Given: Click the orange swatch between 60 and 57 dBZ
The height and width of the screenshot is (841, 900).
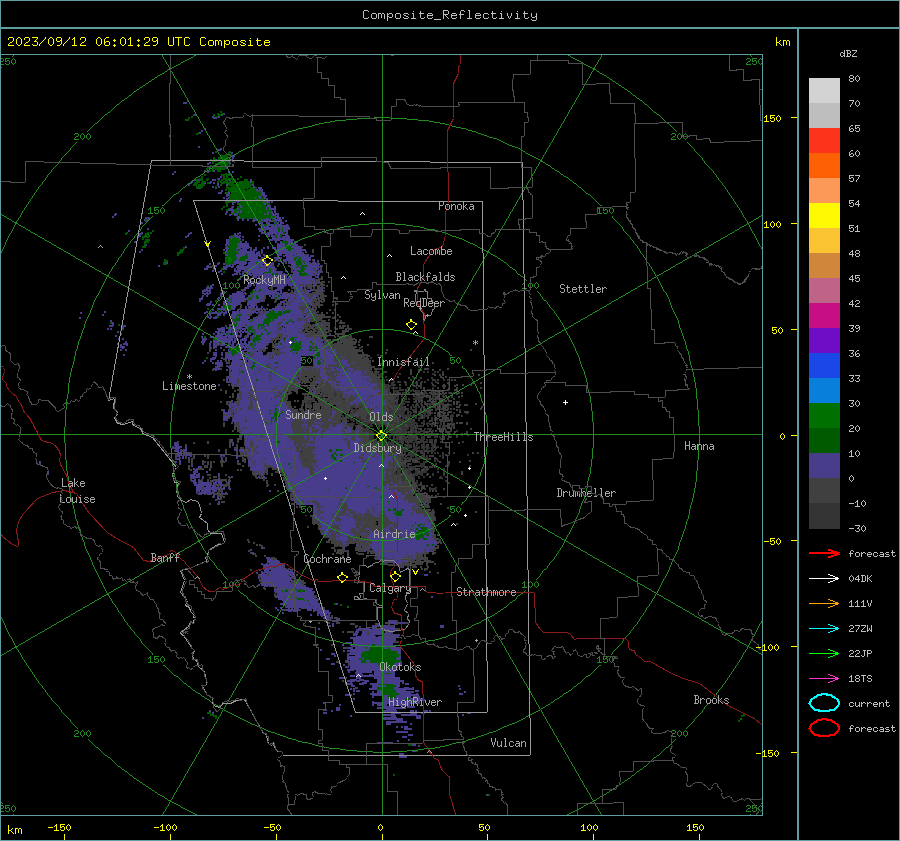Looking at the screenshot, I should (x=824, y=165).
